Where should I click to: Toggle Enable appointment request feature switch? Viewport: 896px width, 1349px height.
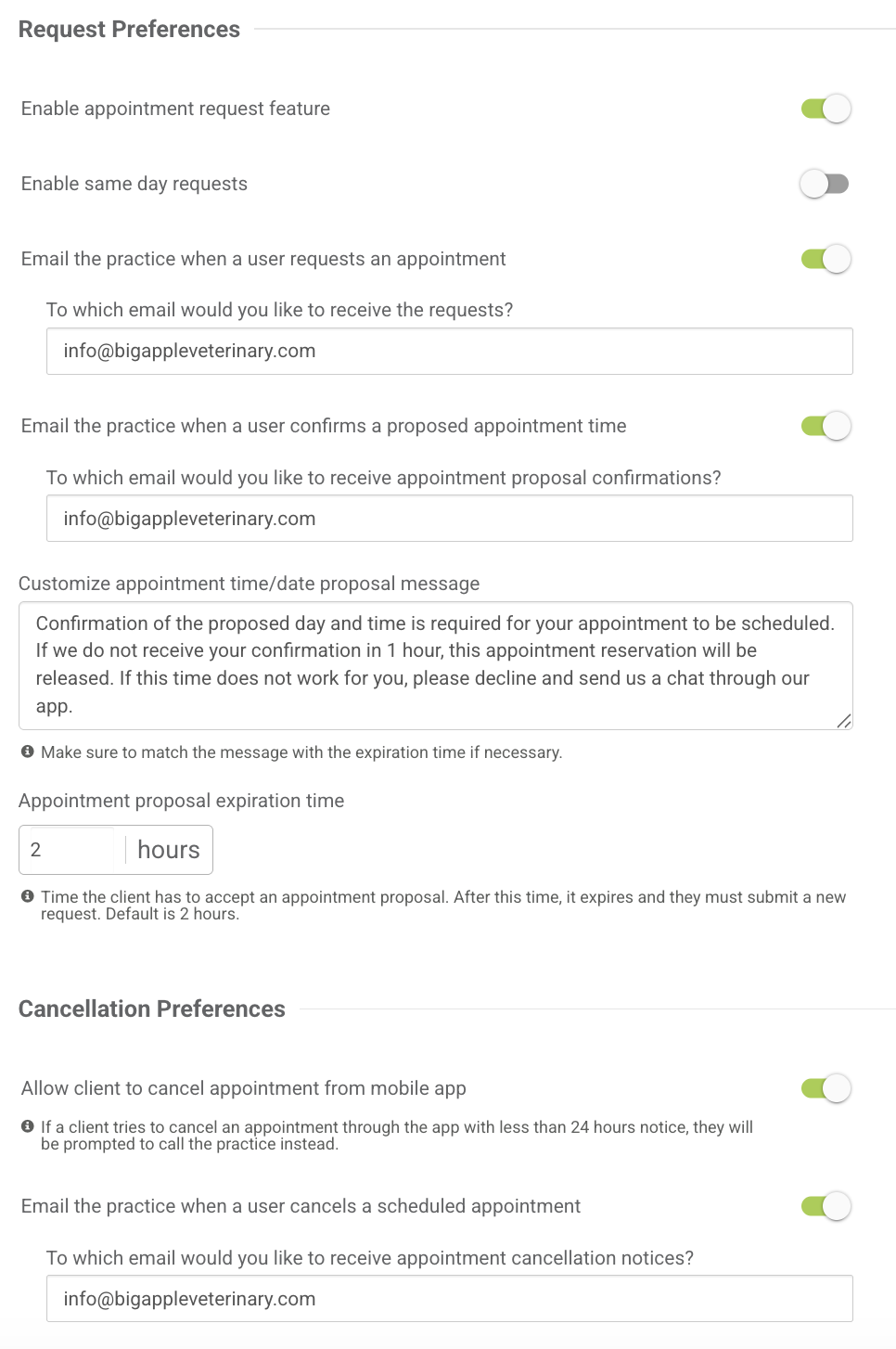click(826, 109)
